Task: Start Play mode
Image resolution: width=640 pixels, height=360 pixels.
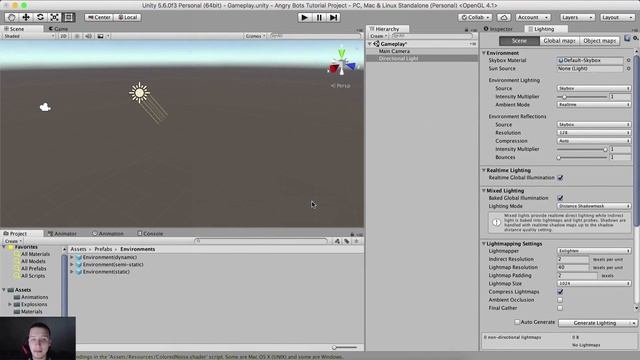Action: (x=304, y=18)
